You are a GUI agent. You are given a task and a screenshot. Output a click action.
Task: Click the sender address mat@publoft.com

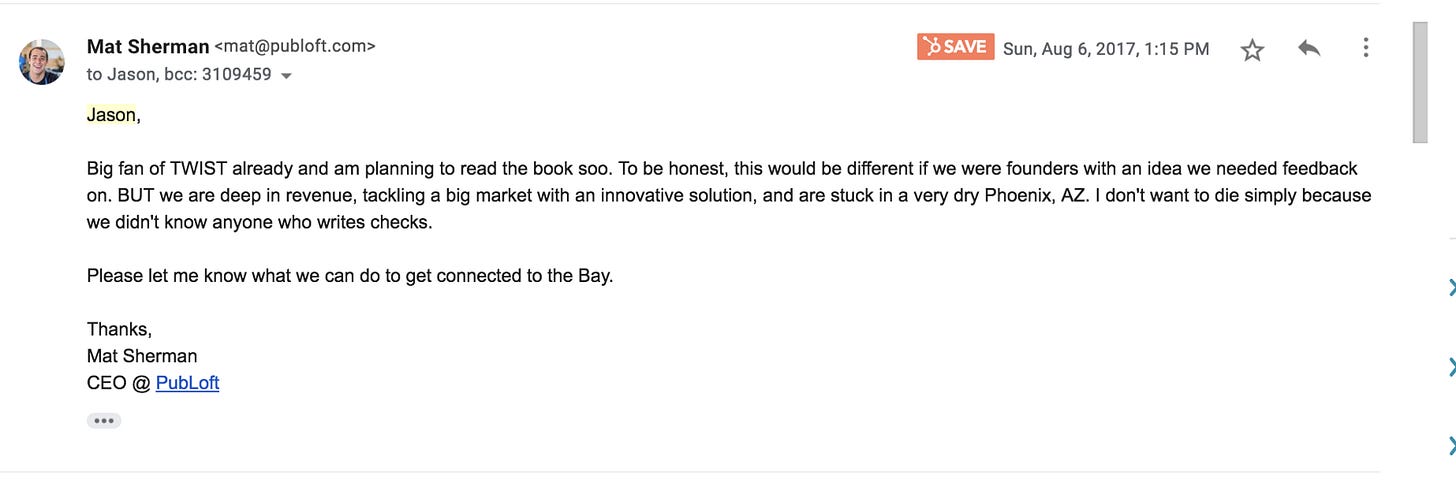[x=295, y=46]
